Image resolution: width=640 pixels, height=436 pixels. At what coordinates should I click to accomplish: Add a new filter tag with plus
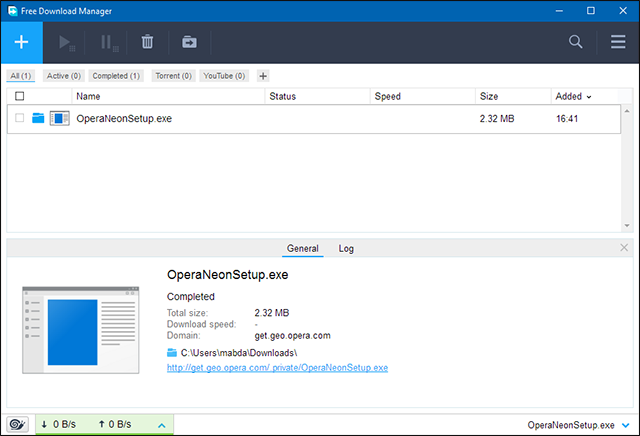coord(263,76)
